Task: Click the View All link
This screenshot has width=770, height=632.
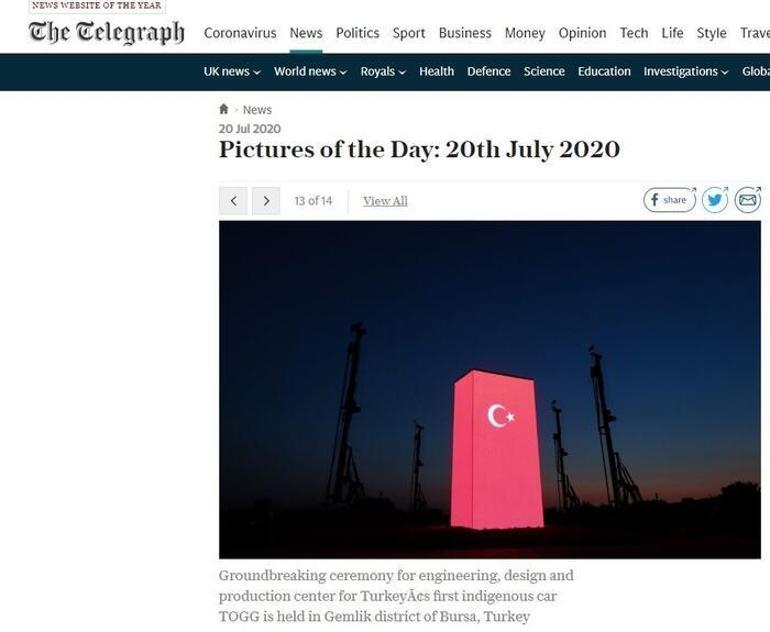Action: tap(385, 201)
